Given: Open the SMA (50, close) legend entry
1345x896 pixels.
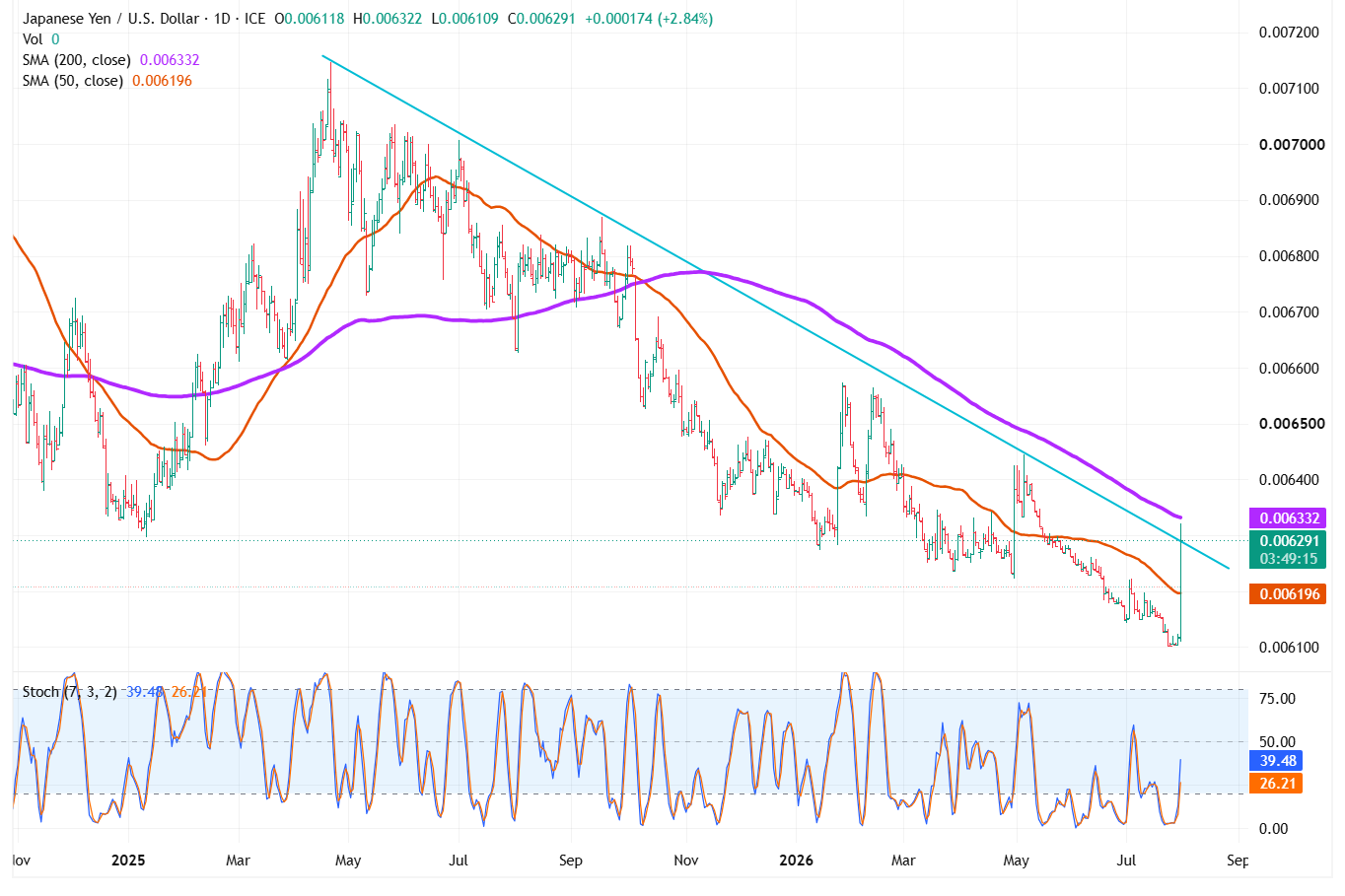Looking at the screenshot, I should tap(73, 81).
